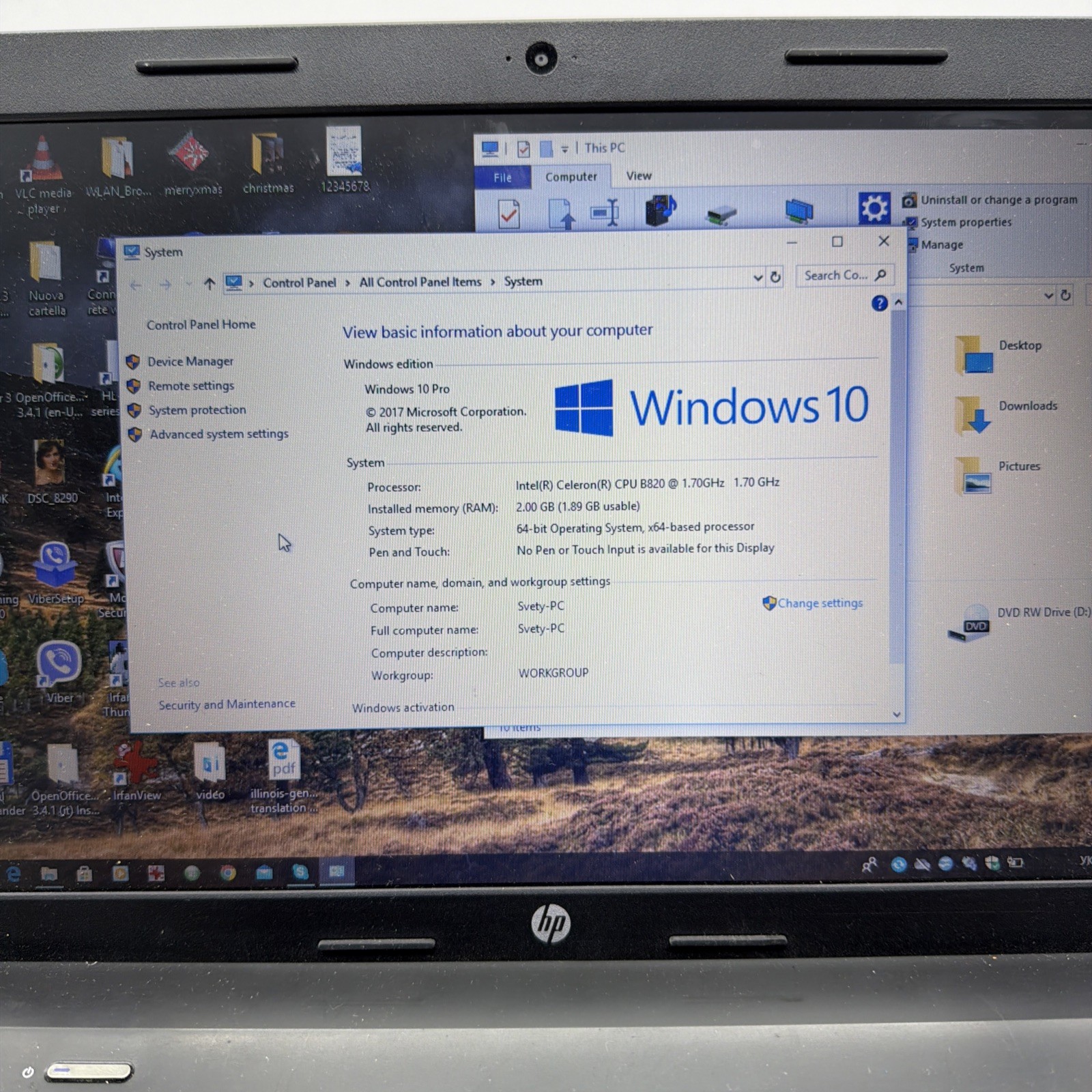Viewport: 1092px width, 1092px height.
Task: Open Microsoft Store from the taskbar
Action: 85,873
